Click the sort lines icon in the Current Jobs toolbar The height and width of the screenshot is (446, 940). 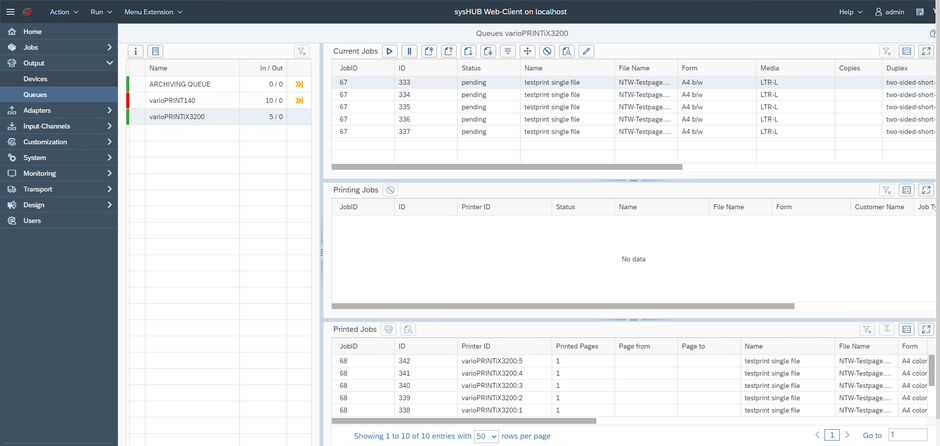[x=508, y=52]
